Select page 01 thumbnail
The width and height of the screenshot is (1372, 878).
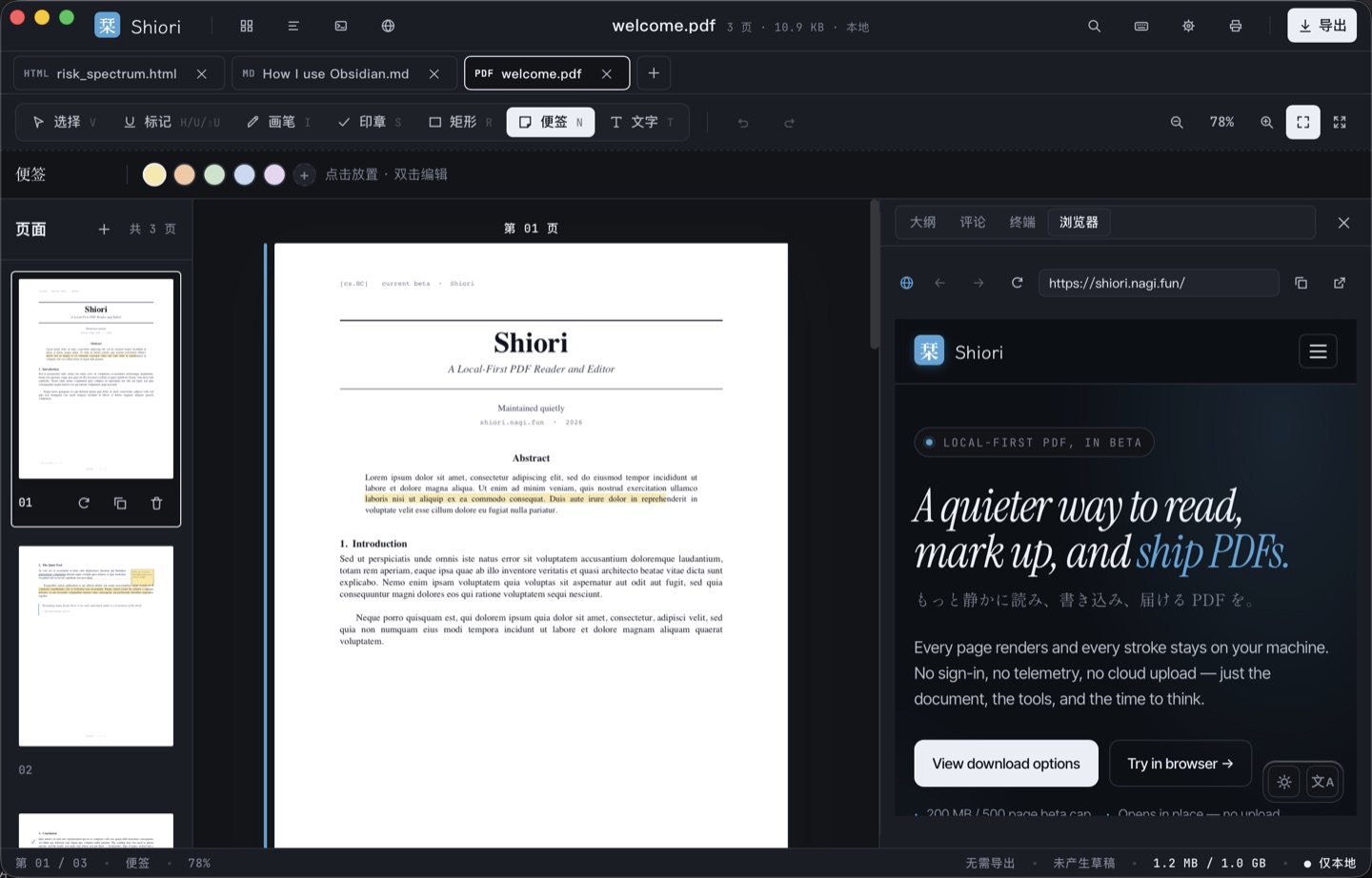[96, 378]
